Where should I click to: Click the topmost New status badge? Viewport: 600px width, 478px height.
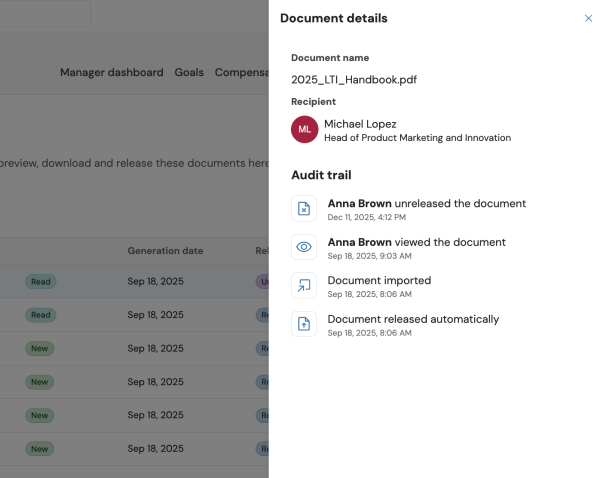point(40,349)
